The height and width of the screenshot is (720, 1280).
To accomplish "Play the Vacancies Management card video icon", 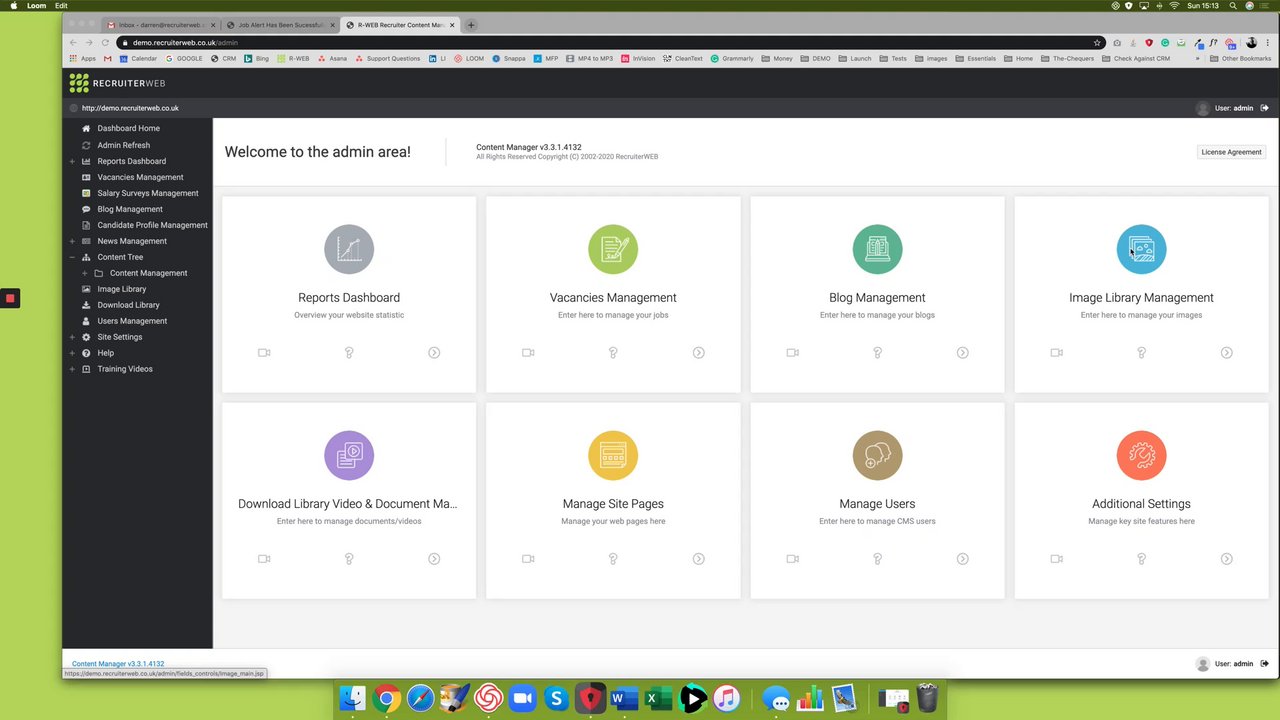I will (x=528, y=352).
